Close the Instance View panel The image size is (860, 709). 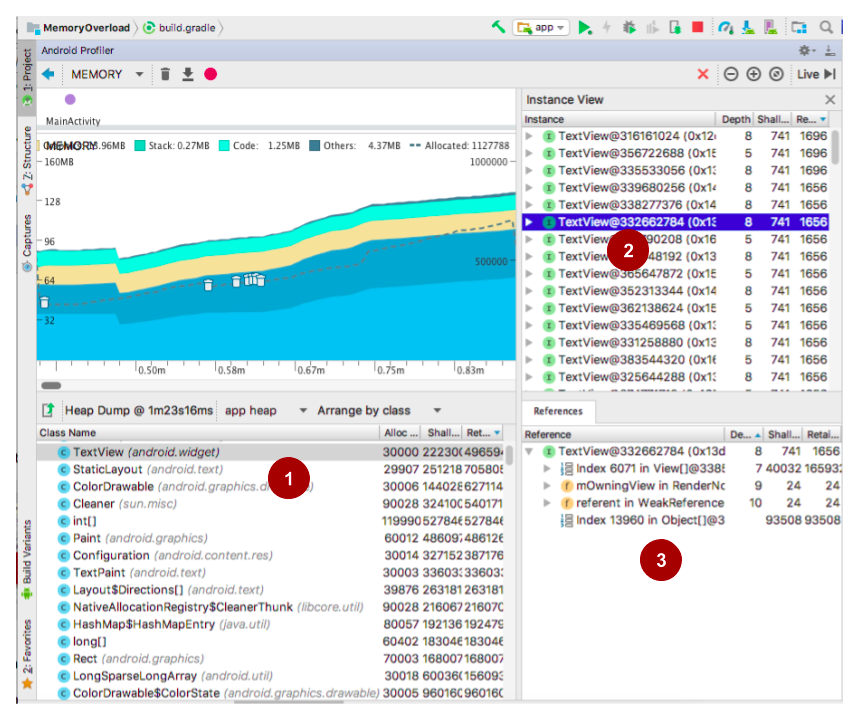[830, 100]
